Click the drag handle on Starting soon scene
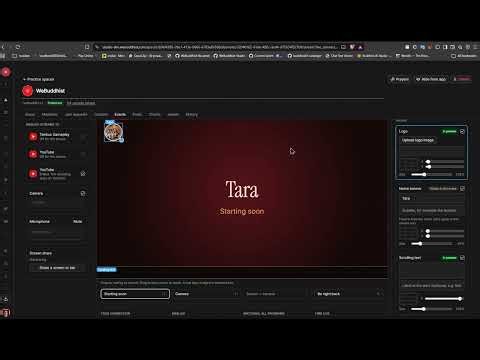 [x=164, y=294]
